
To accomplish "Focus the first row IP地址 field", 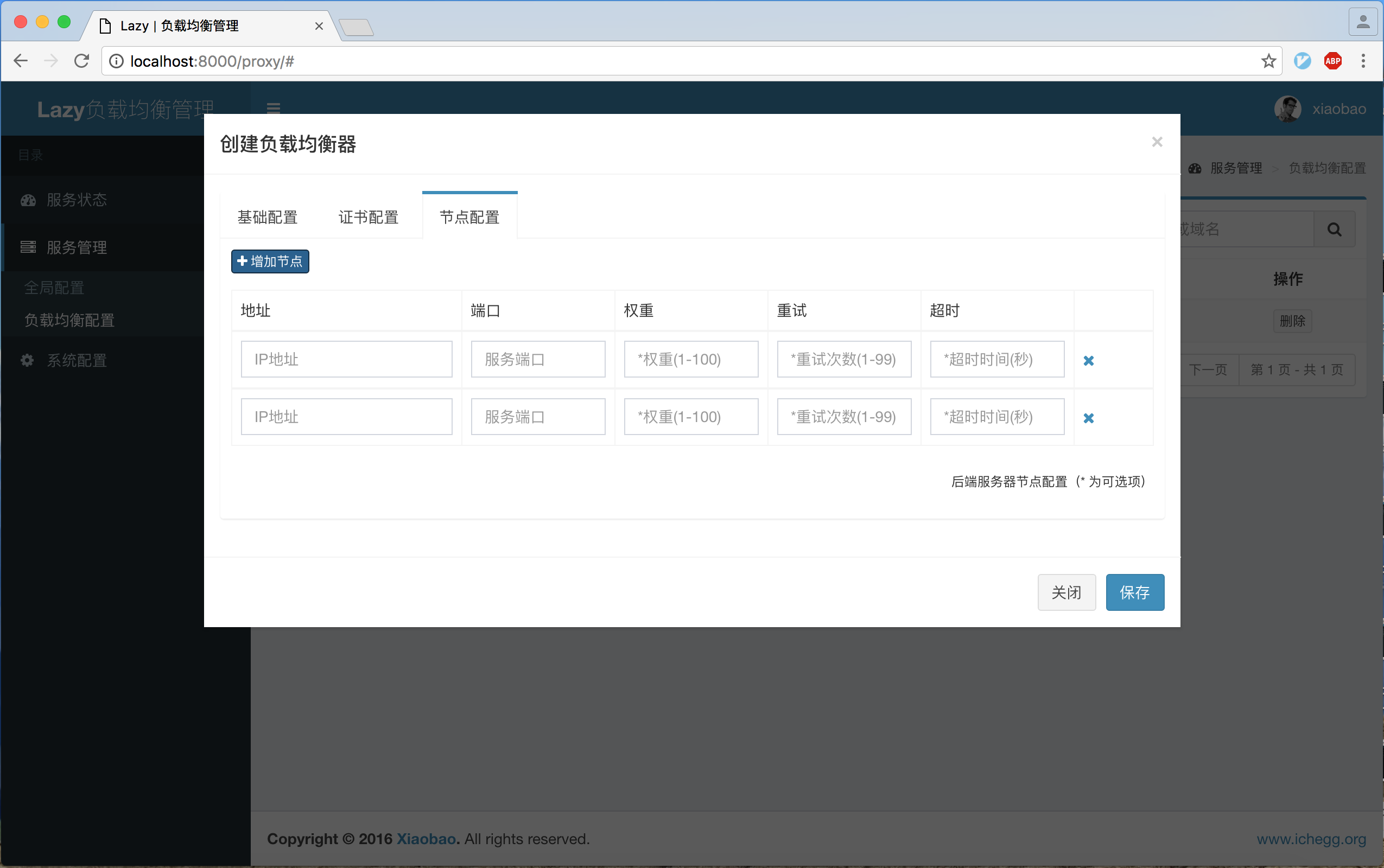I will [x=346, y=359].
